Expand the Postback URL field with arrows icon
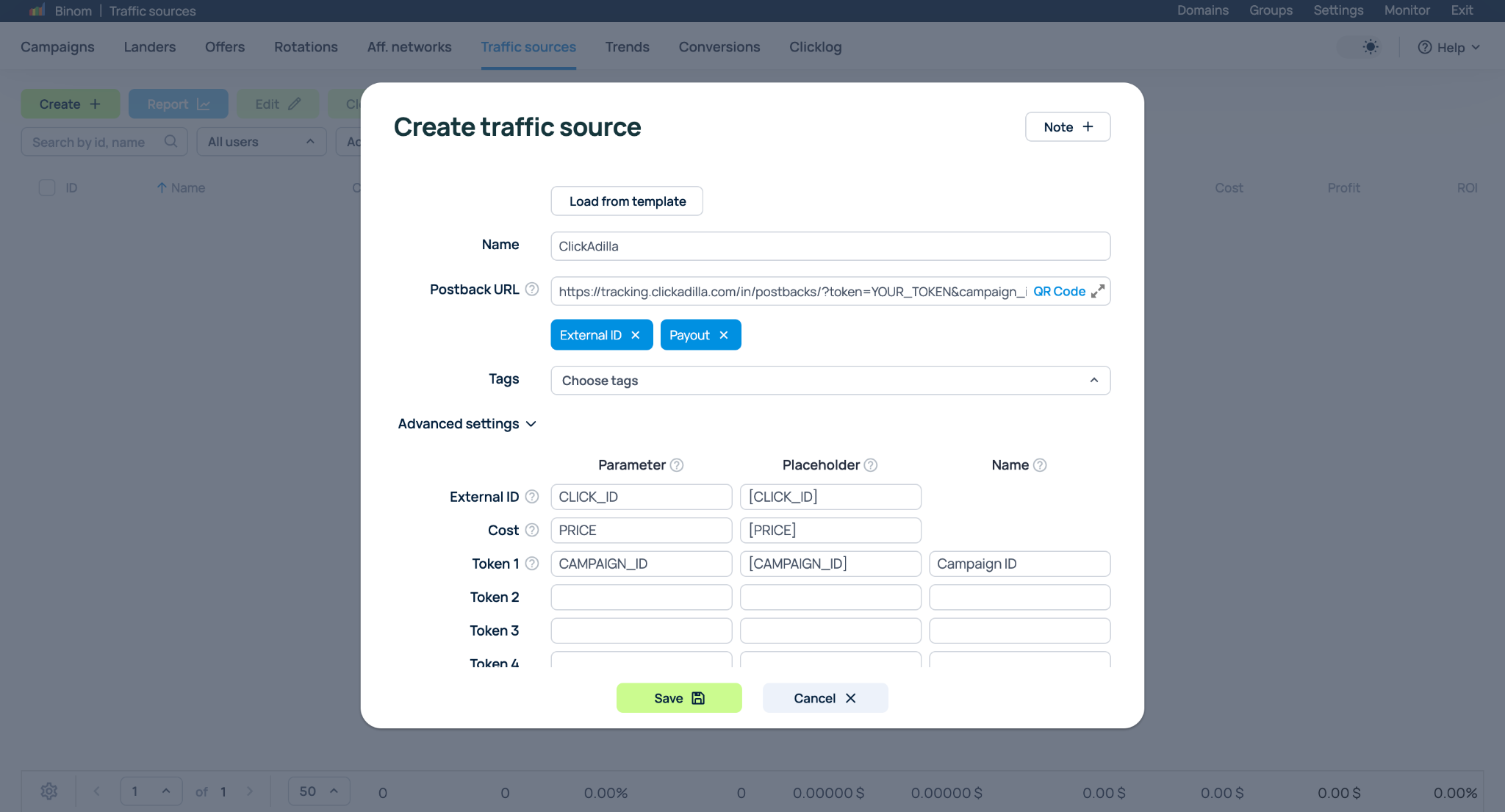Image resolution: width=1505 pixels, height=812 pixels. pos(1098,292)
